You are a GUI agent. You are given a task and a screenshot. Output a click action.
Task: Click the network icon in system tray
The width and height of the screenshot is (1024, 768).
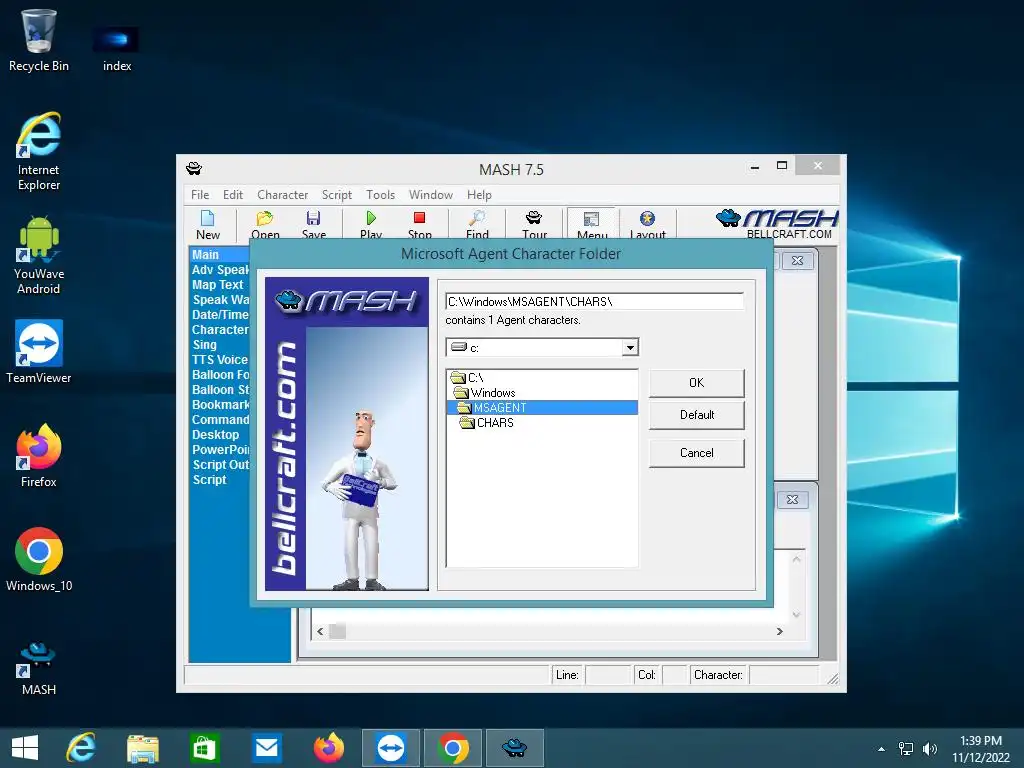click(x=905, y=749)
